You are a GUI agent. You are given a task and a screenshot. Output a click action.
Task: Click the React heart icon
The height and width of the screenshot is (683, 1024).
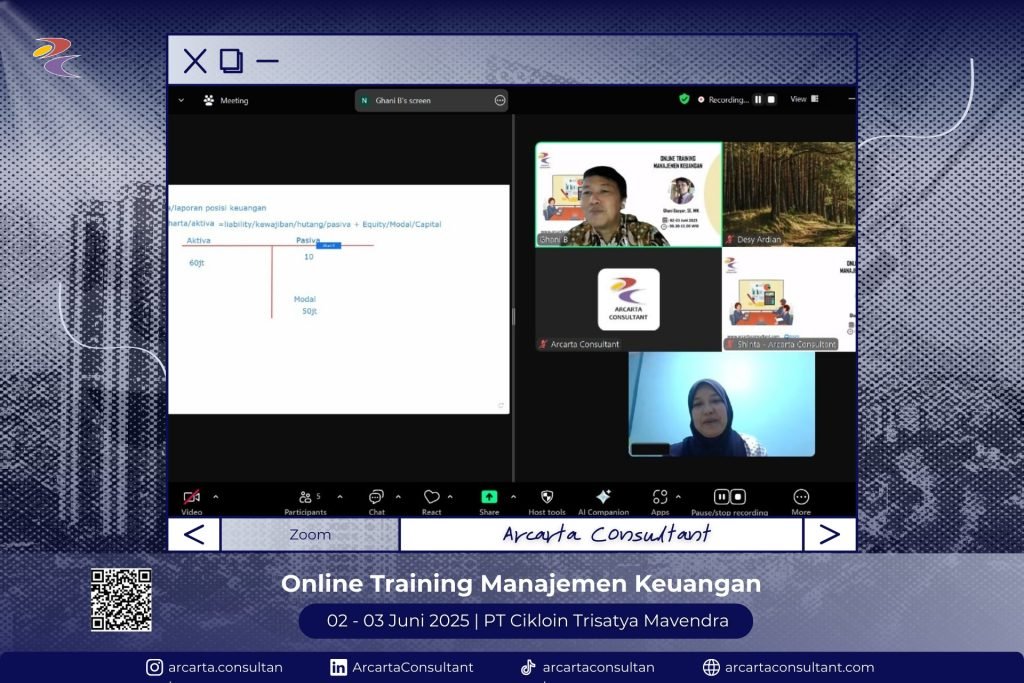click(x=431, y=497)
